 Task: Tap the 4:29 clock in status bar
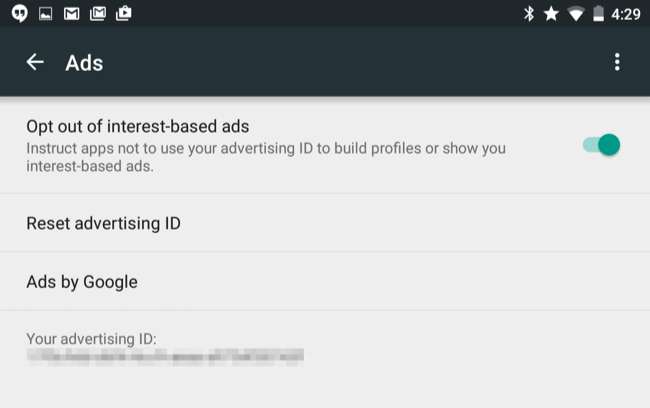[626, 14]
